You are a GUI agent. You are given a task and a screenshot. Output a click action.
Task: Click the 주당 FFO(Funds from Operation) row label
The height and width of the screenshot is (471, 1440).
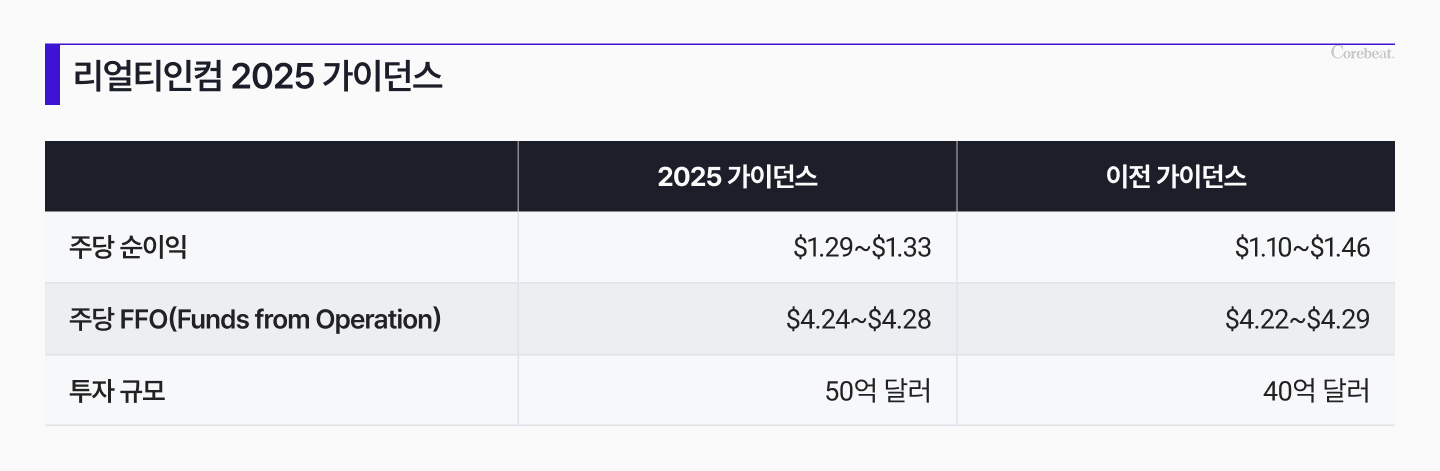coord(255,320)
